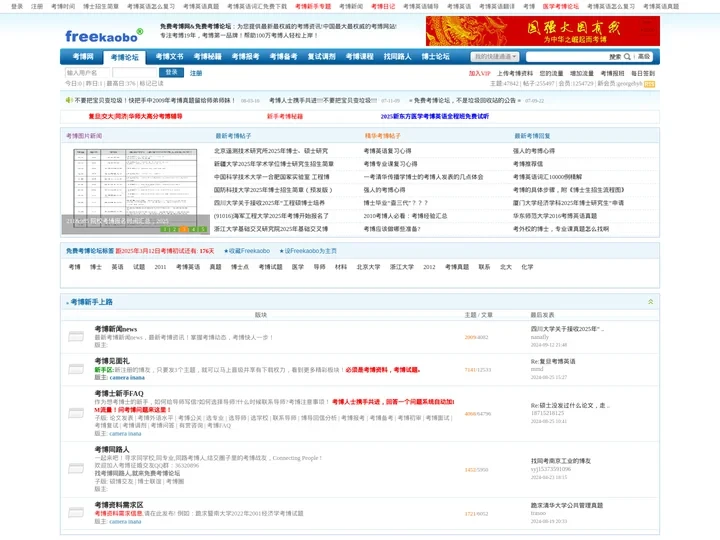Open the 考博课程 nav tab
The image size is (720, 540).
point(360,56)
